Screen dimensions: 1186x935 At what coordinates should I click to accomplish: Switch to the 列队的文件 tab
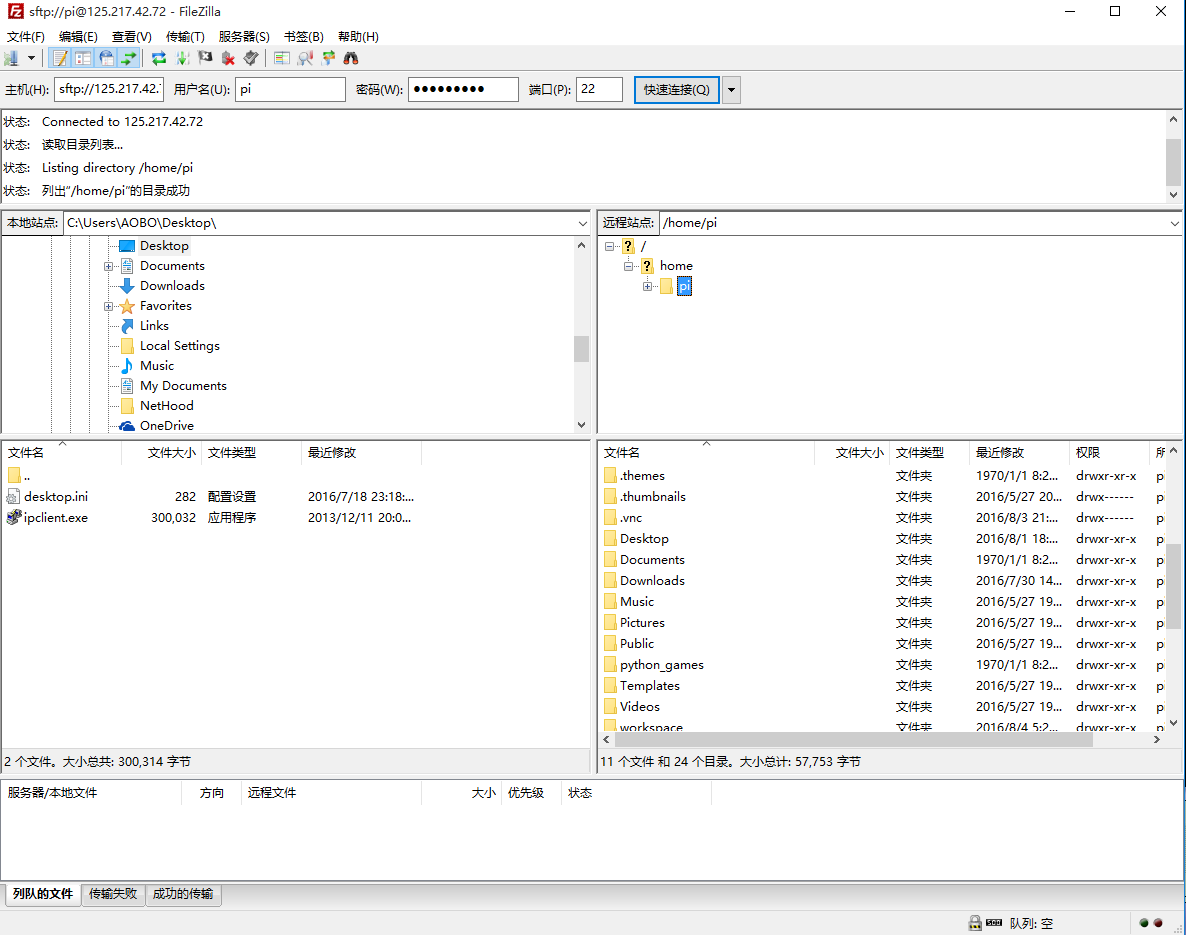(43, 894)
